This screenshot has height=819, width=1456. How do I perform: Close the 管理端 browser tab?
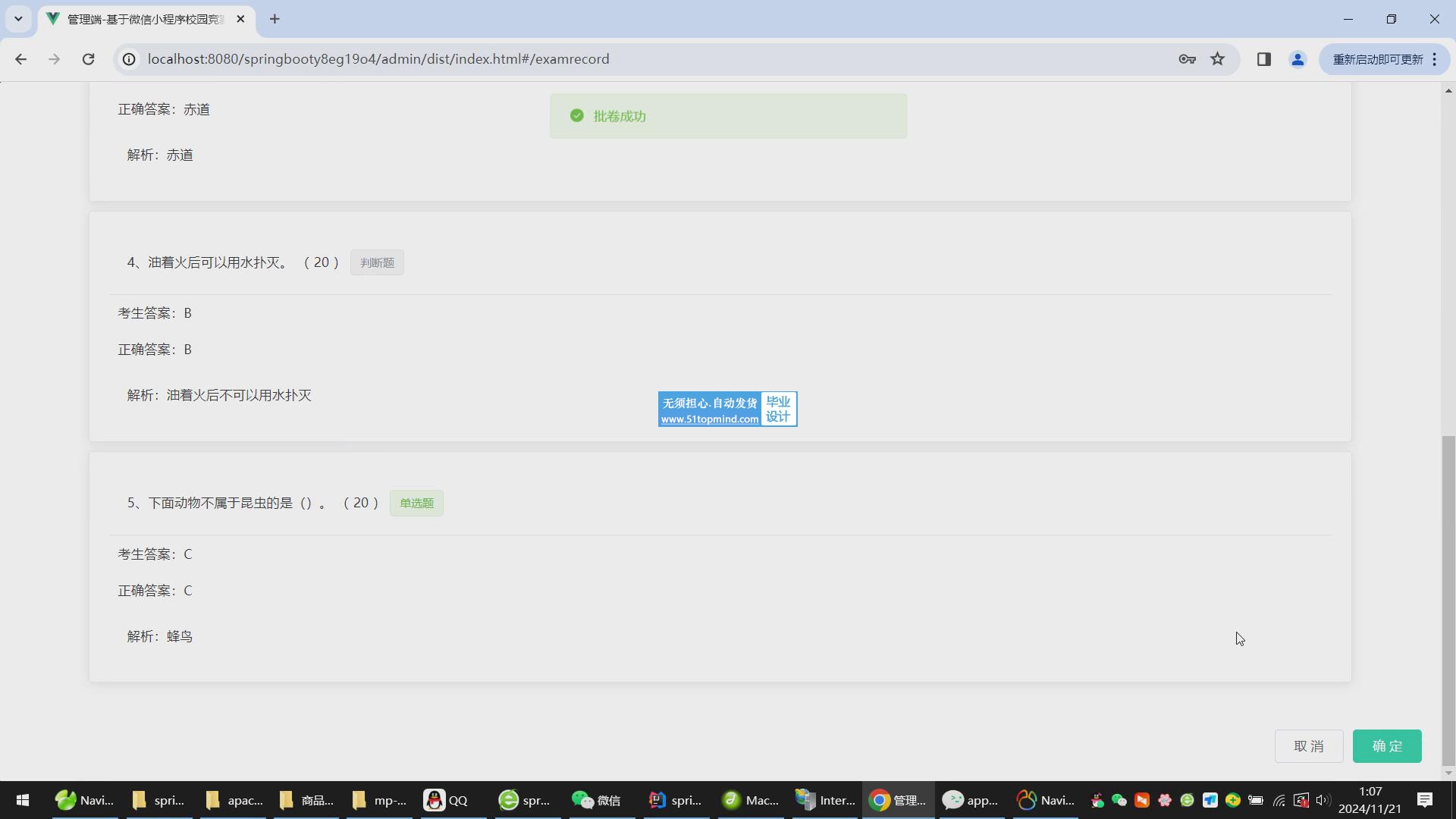(240, 19)
